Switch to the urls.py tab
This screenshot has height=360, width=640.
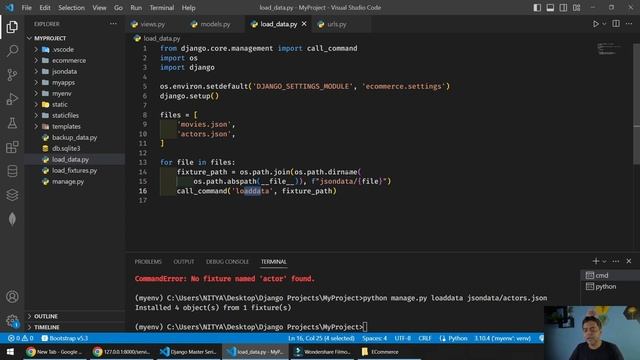(337, 24)
